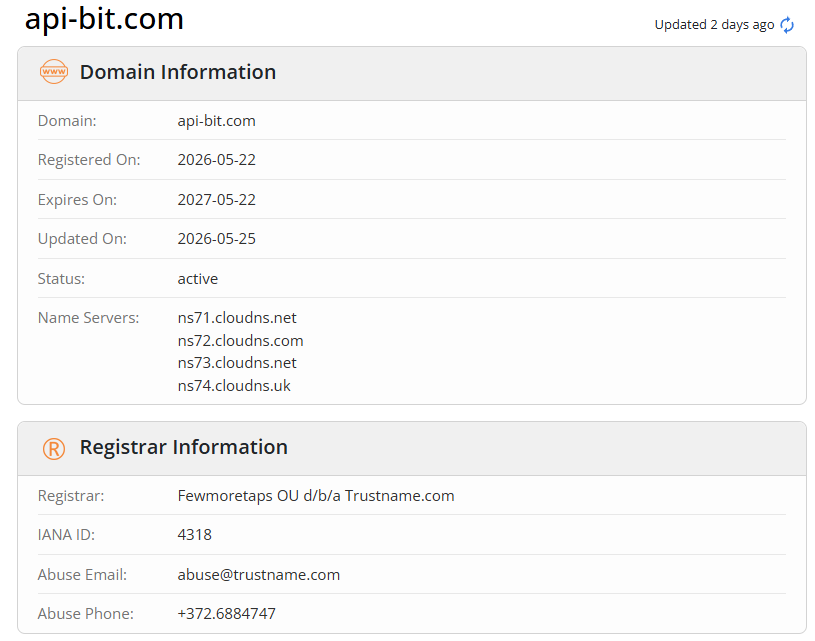
Task: Click the expiry date 2027-05-22
Action: point(216,200)
